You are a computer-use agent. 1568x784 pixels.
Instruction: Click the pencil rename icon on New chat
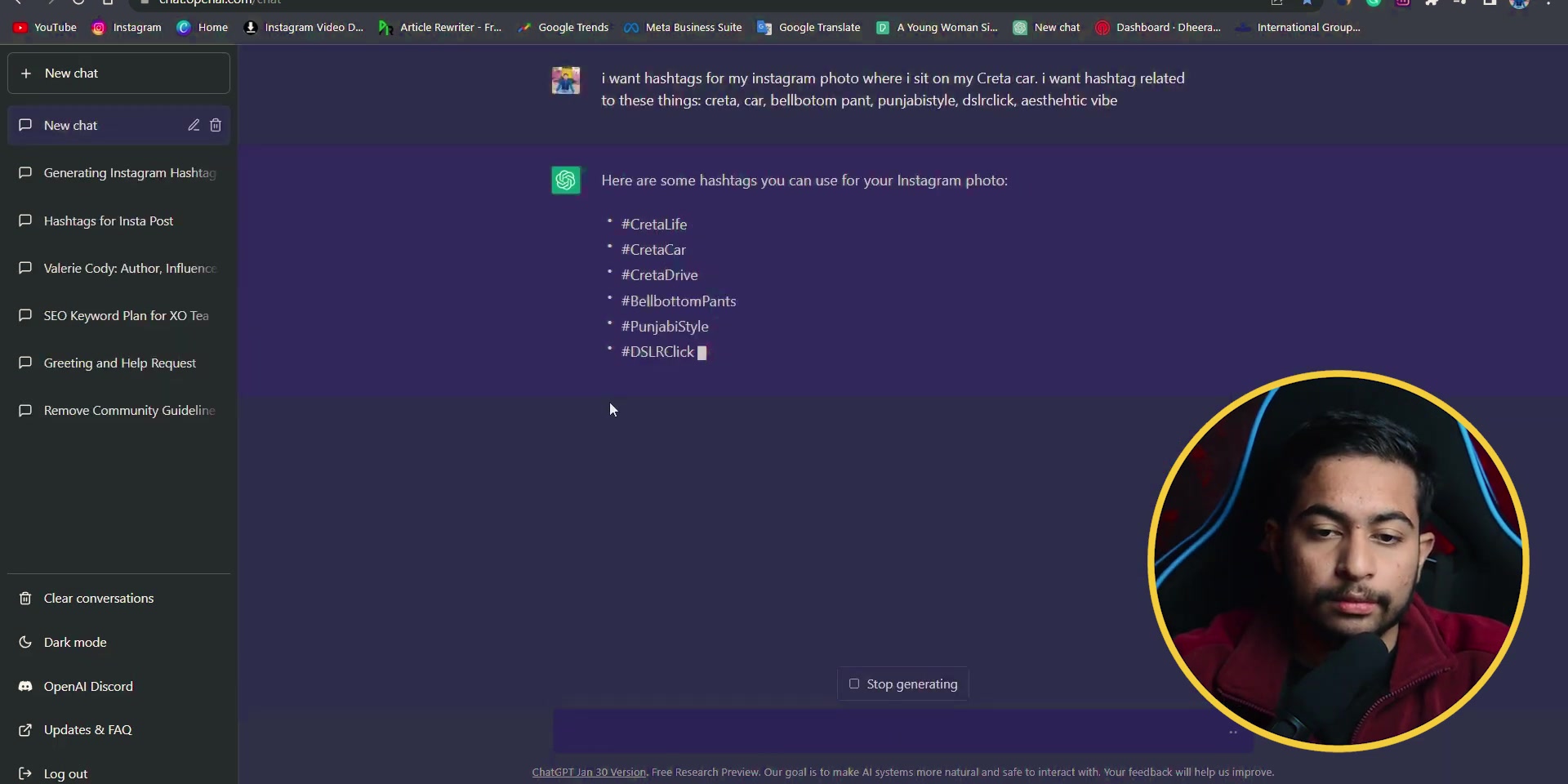click(194, 125)
